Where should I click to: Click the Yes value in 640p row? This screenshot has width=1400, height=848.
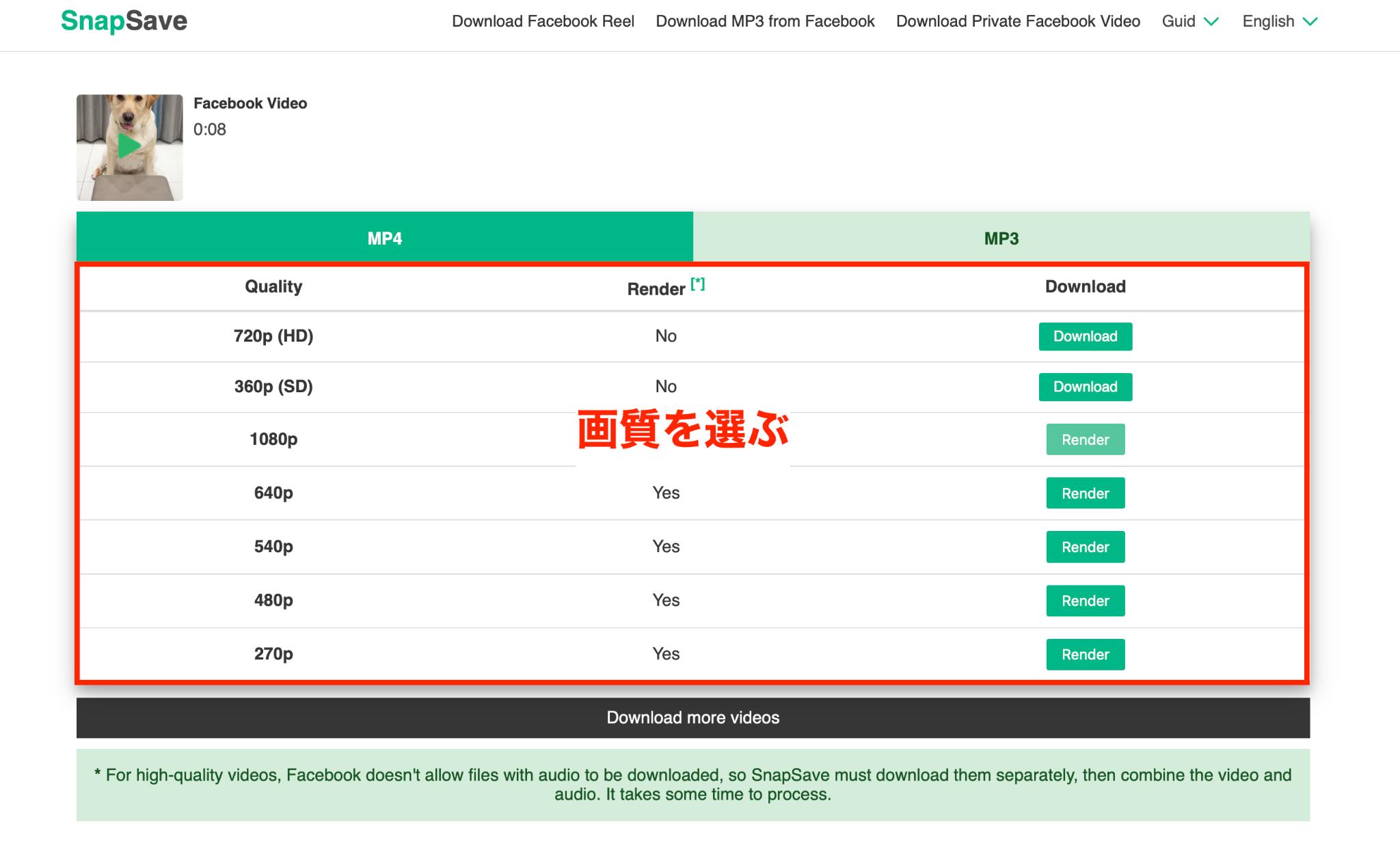tap(666, 493)
